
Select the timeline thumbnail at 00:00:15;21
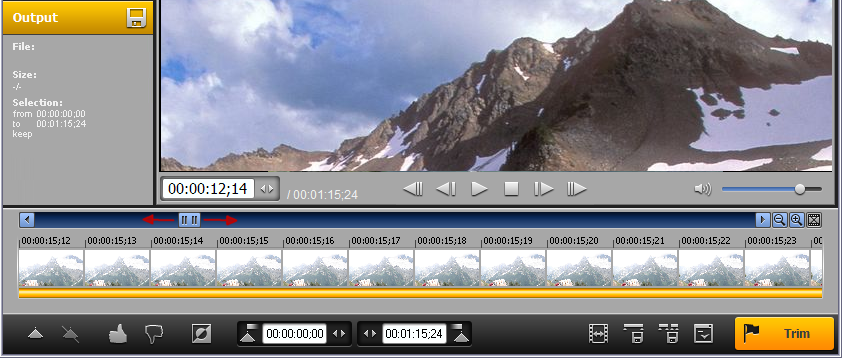646,267
